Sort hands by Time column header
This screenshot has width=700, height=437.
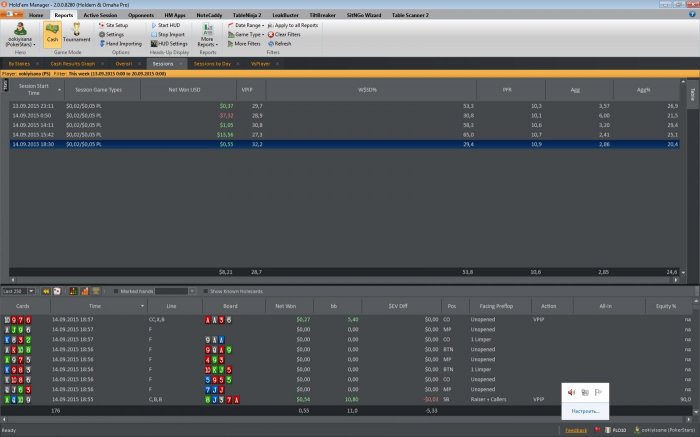pos(99,306)
